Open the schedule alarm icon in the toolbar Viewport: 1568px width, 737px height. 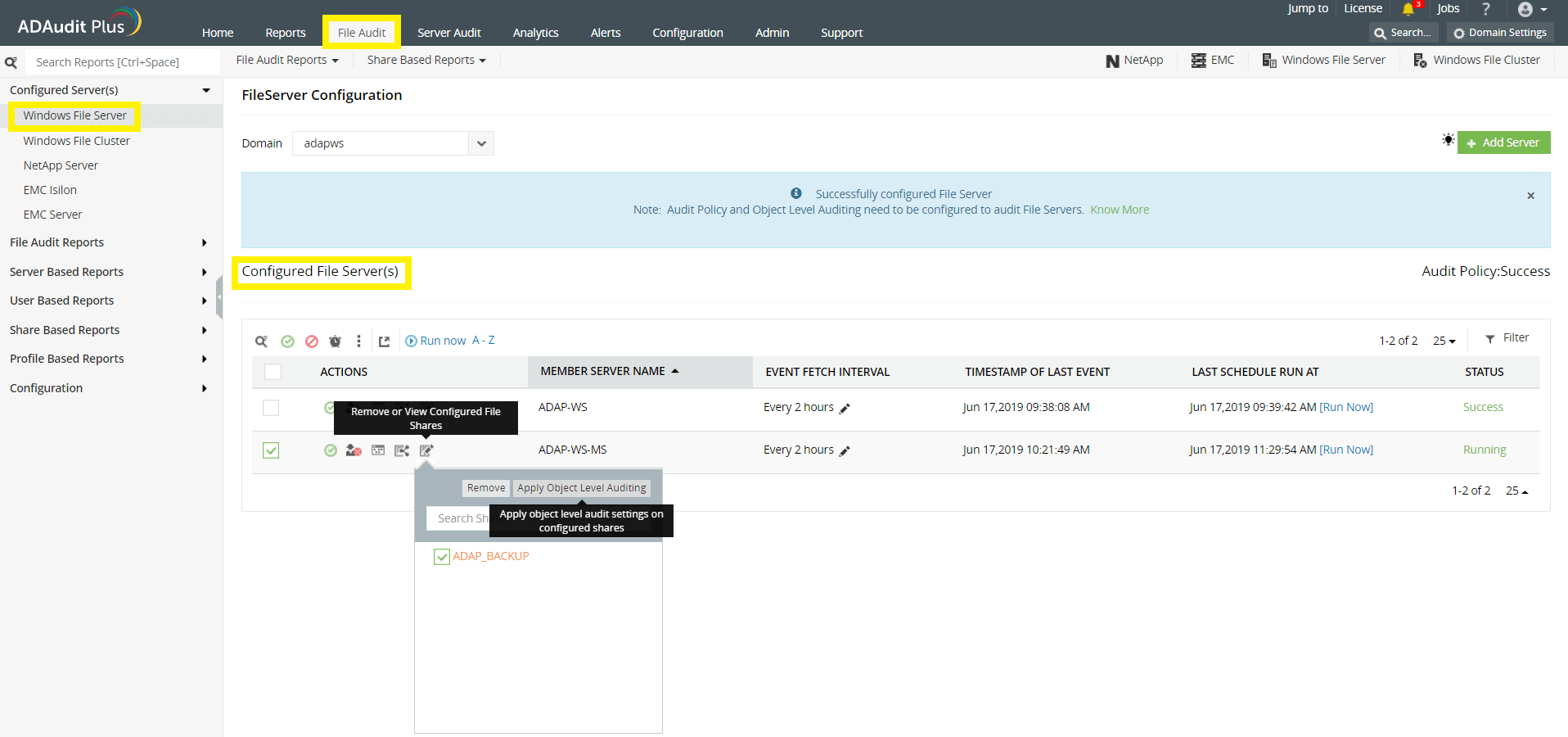[335, 341]
